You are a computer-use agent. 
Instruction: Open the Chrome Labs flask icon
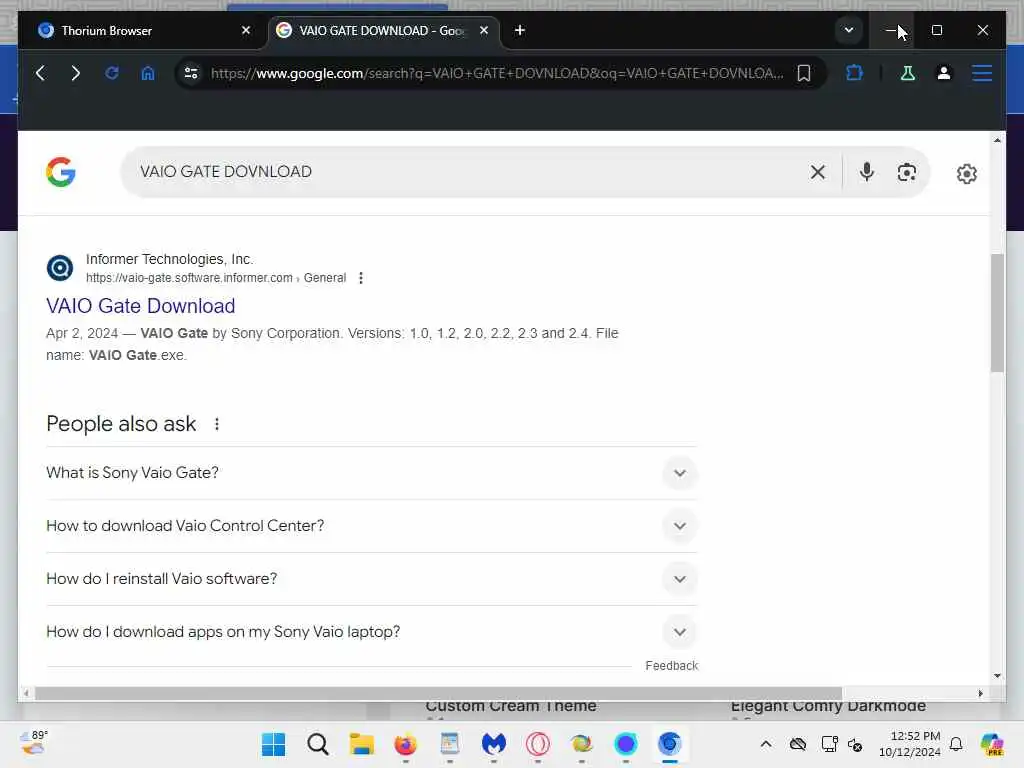907,73
